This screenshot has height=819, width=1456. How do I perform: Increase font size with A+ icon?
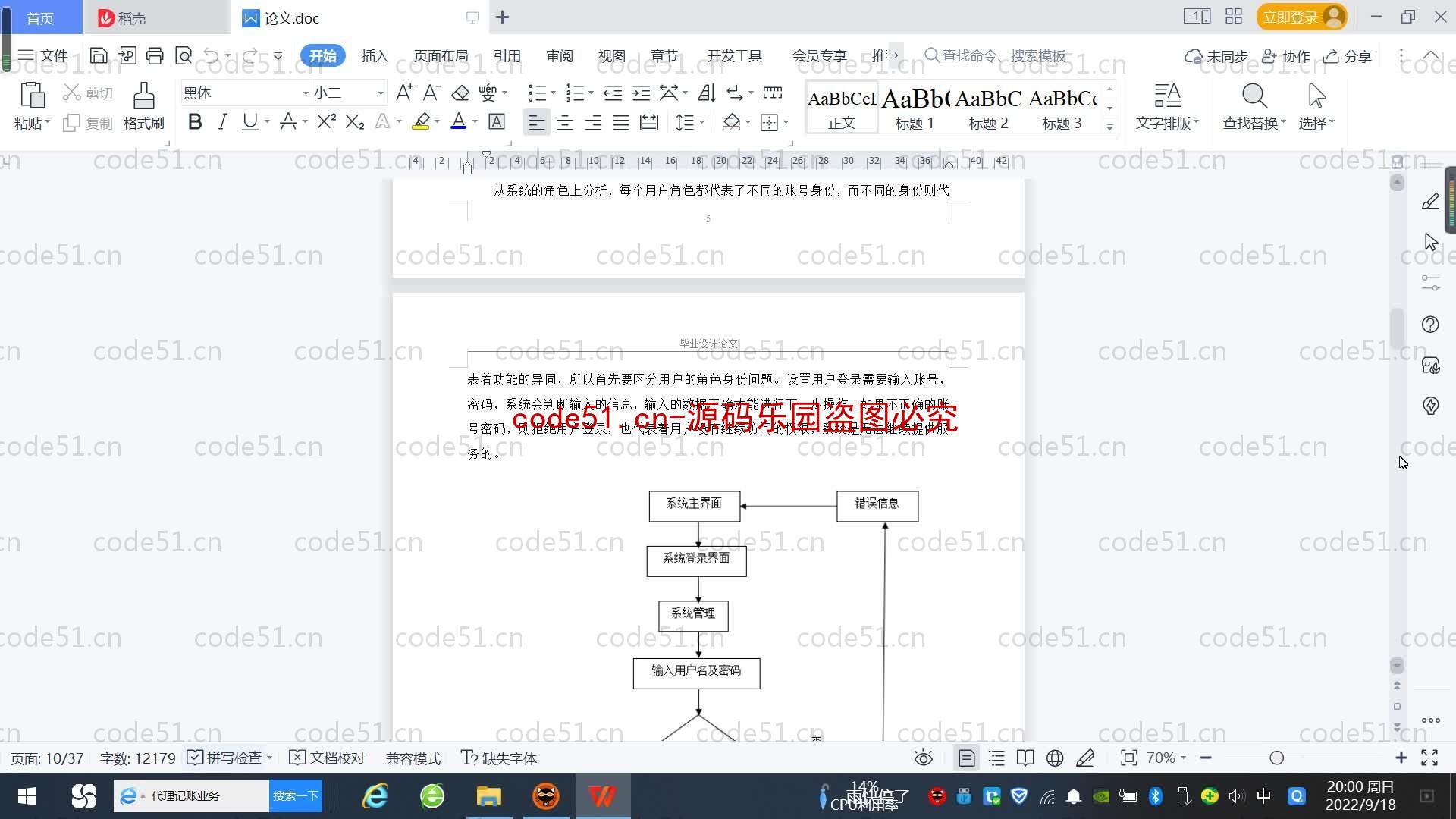(x=404, y=93)
